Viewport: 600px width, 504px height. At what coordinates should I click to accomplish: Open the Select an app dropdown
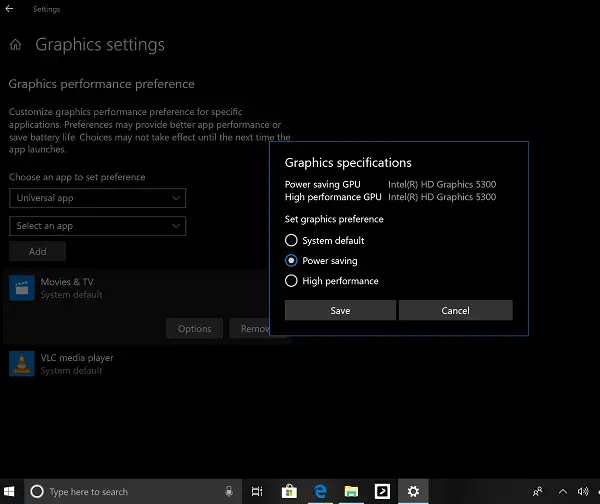[x=97, y=226]
